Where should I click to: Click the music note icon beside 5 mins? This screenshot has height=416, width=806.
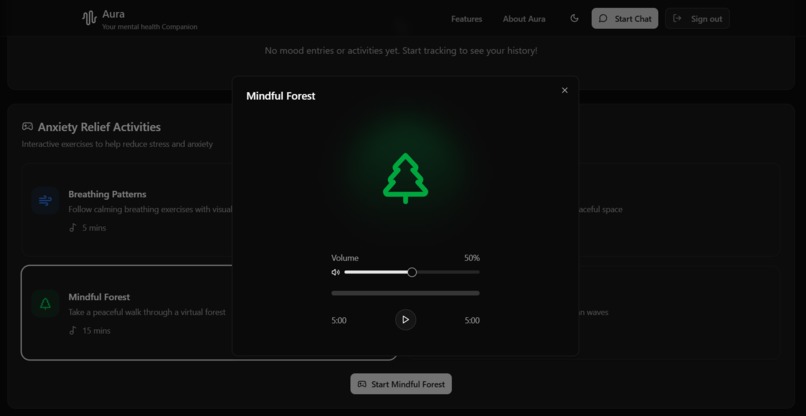pos(72,227)
